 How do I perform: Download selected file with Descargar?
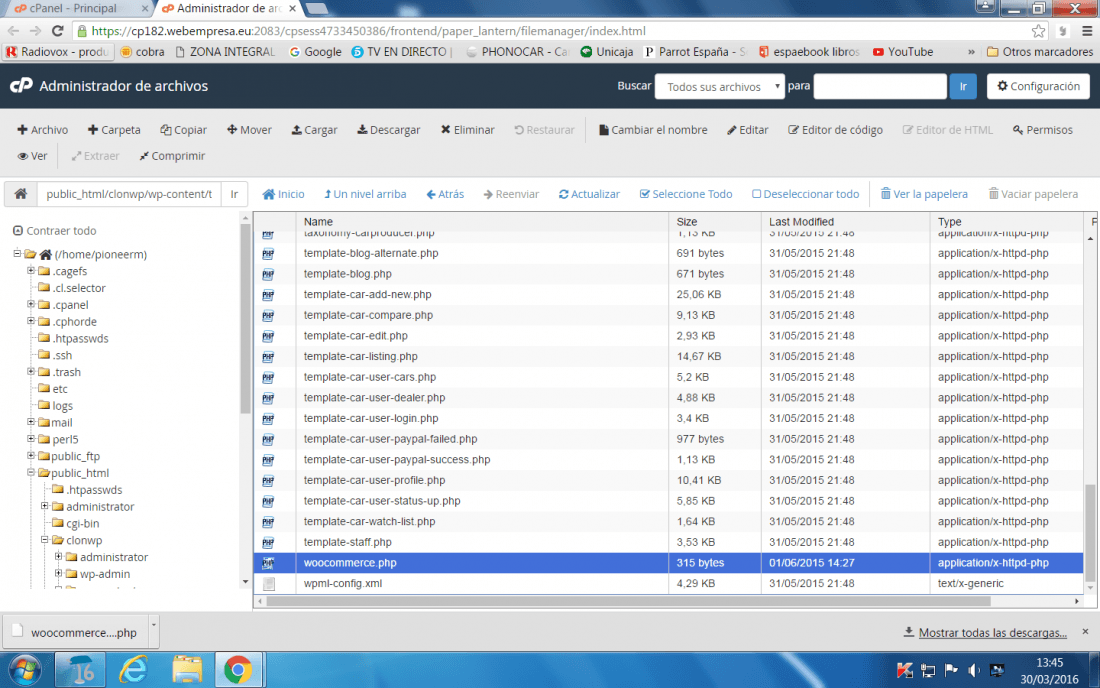(389, 130)
